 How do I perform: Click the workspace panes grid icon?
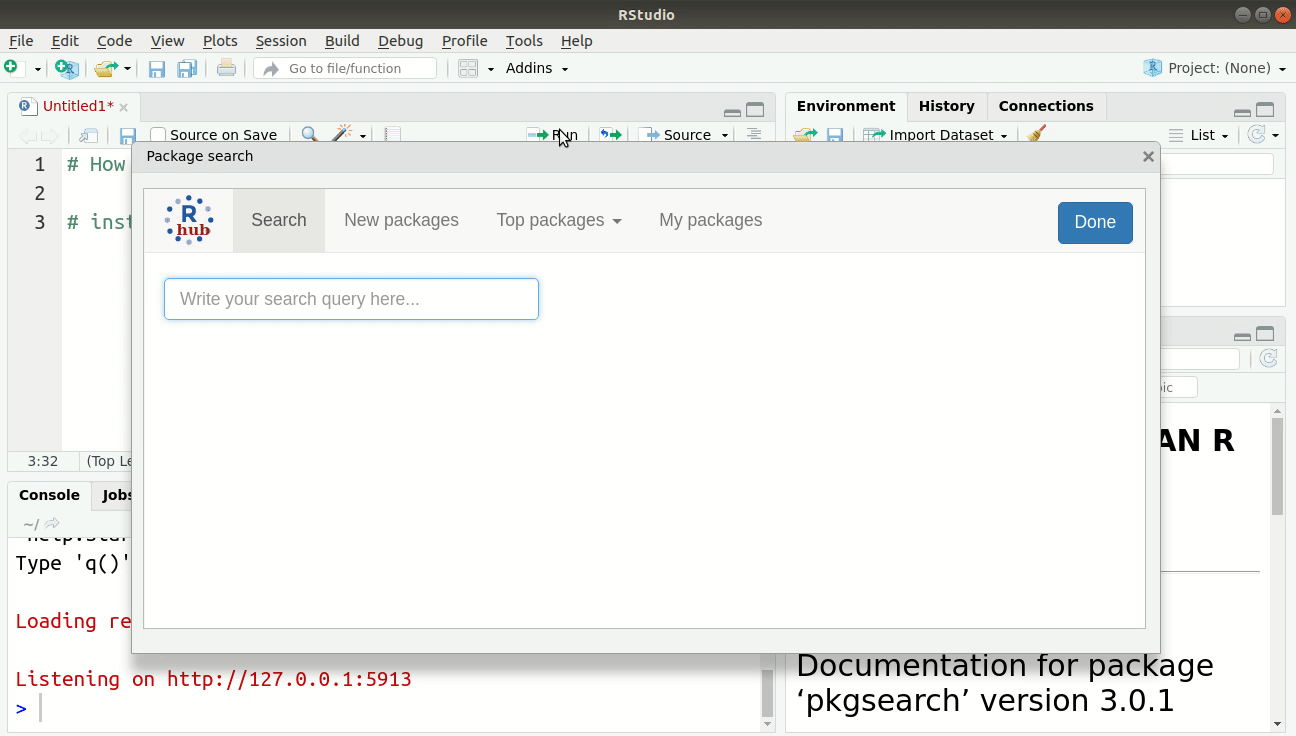click(468, 68)
